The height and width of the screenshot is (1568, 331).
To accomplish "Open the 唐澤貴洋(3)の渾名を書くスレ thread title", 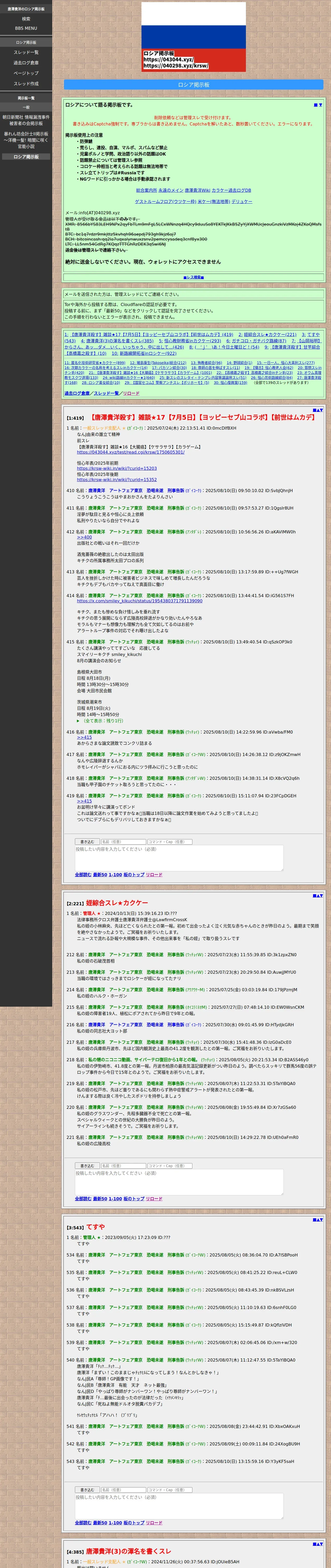I will (x=128, y=1551).
